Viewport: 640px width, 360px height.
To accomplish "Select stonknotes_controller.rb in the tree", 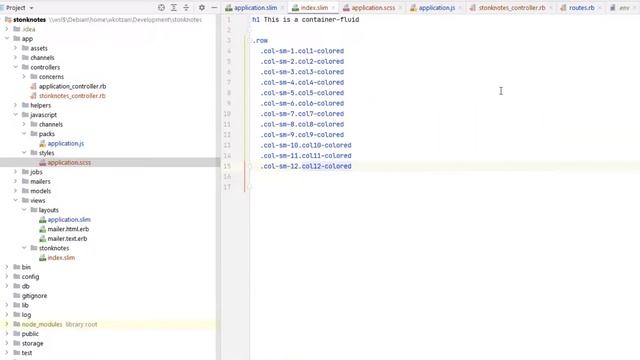I will [x=72, y=96].
